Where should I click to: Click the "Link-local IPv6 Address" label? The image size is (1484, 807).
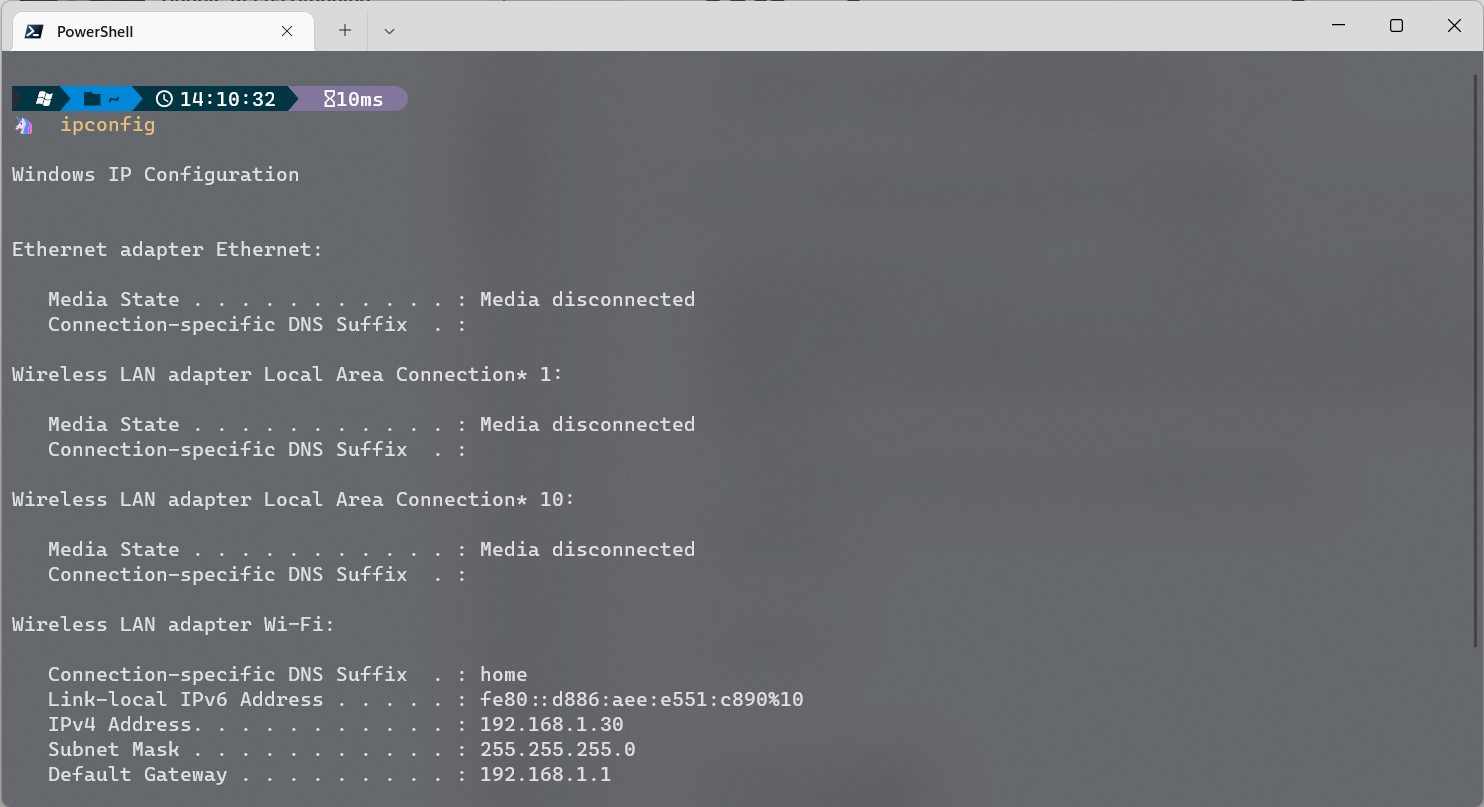[185, 699]
